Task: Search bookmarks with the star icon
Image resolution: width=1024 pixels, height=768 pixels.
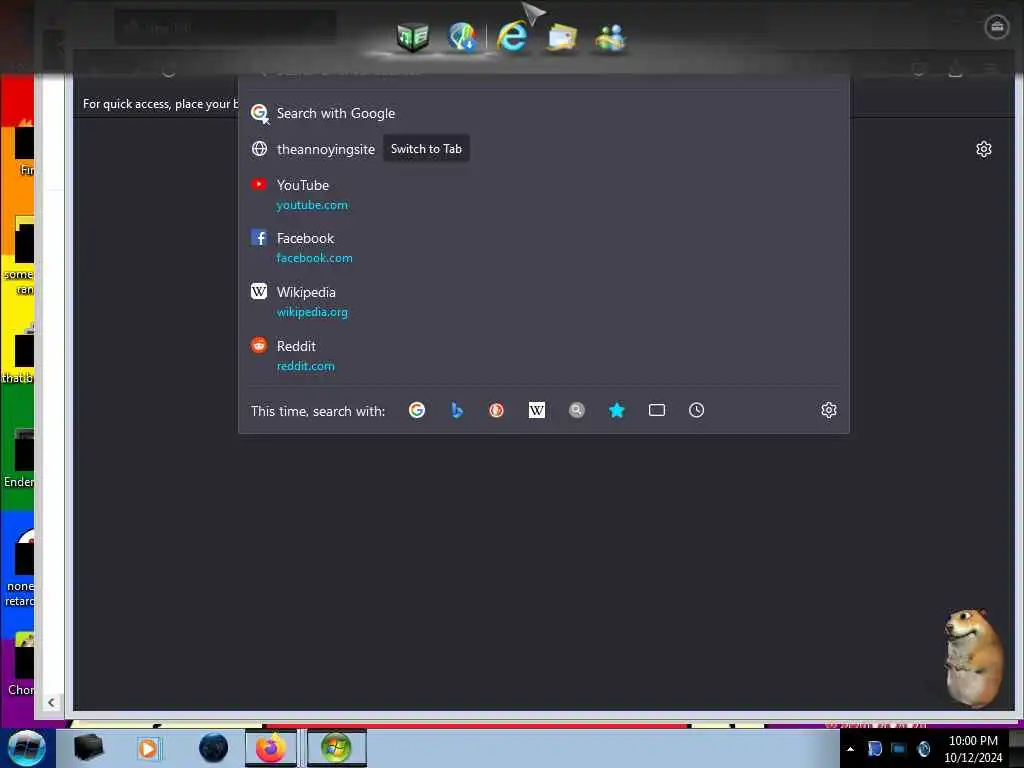Action: point(616,410)
